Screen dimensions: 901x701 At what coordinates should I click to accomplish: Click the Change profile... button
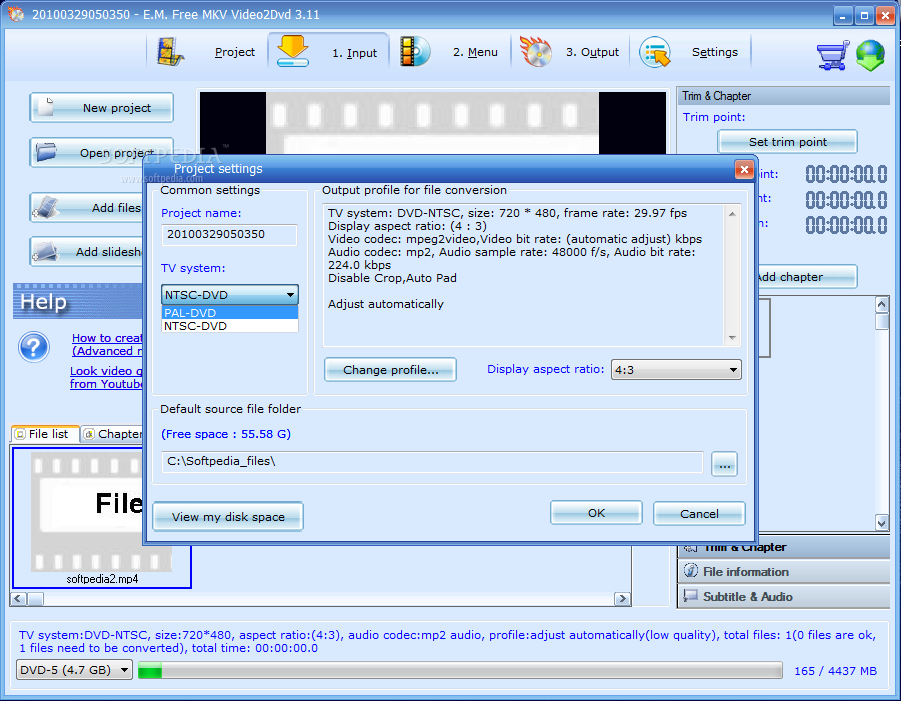[391, 369]
